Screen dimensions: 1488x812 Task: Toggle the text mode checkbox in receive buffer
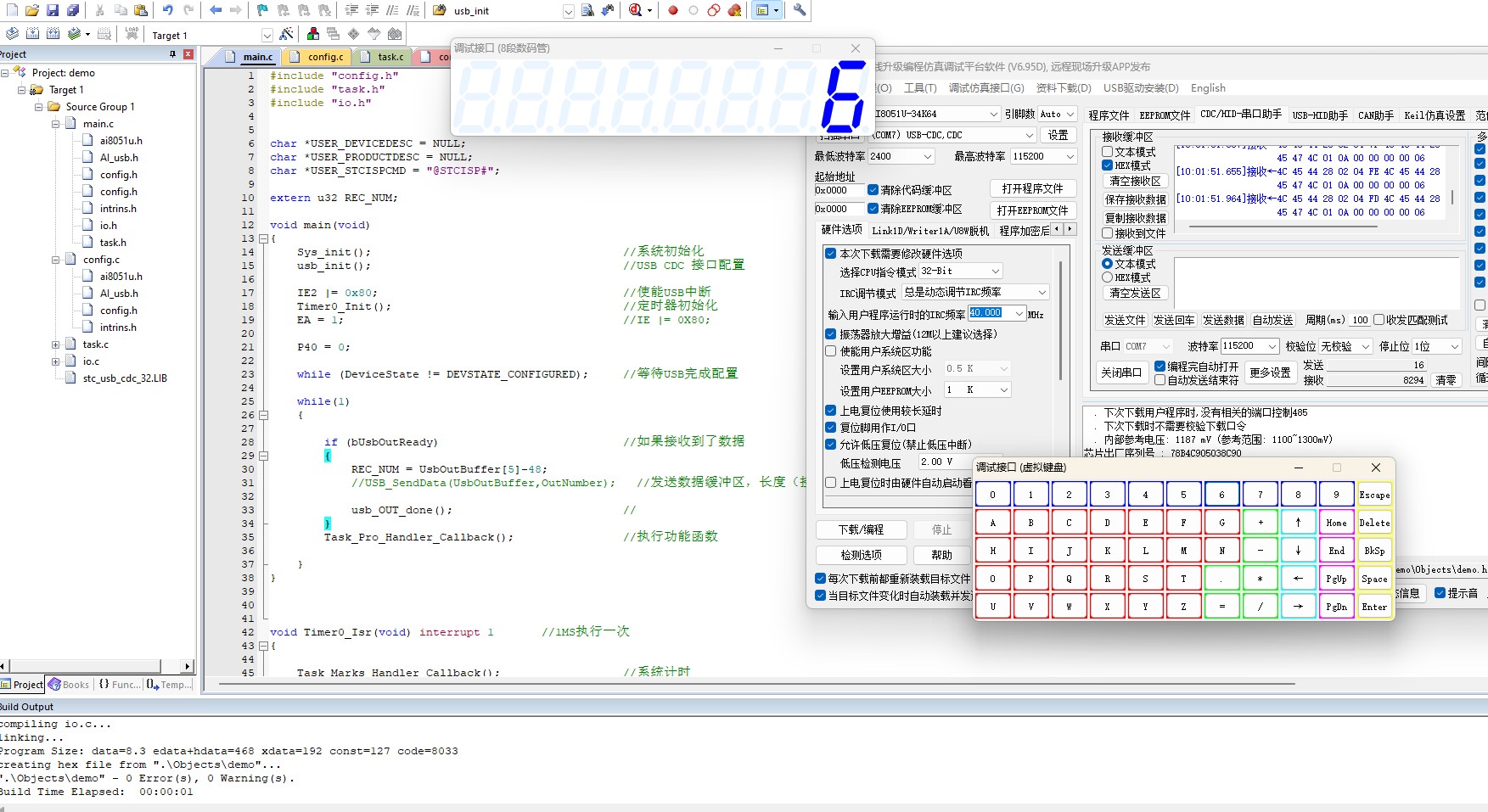point(1107,152)
